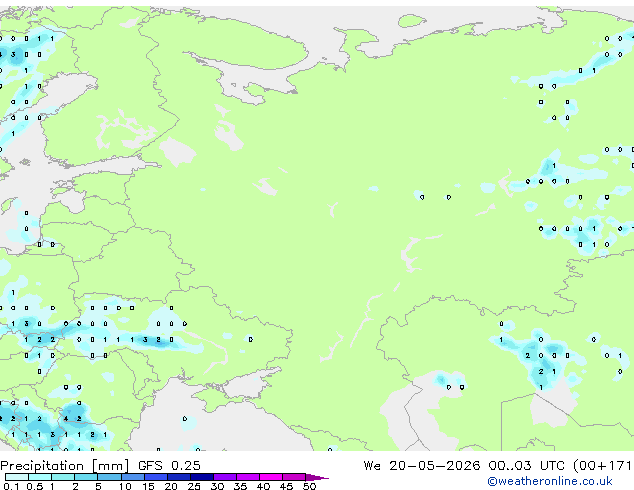Pick the legend swatch between 5 and 10

[110, 477]
